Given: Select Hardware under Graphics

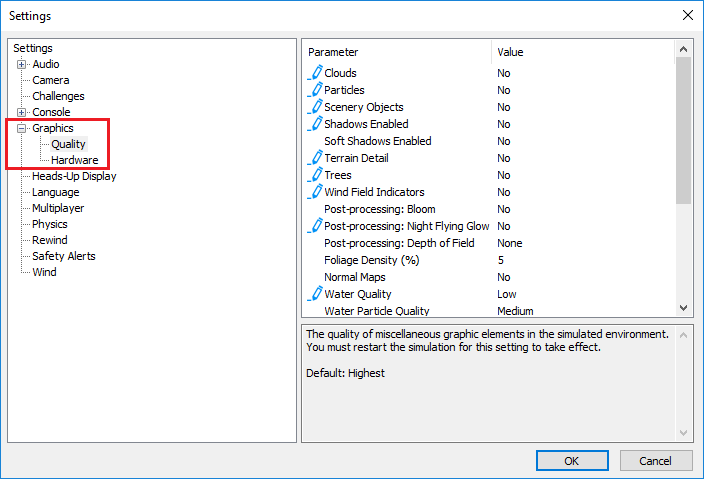Looking at the screenshot, I should (x=74, y=160).
